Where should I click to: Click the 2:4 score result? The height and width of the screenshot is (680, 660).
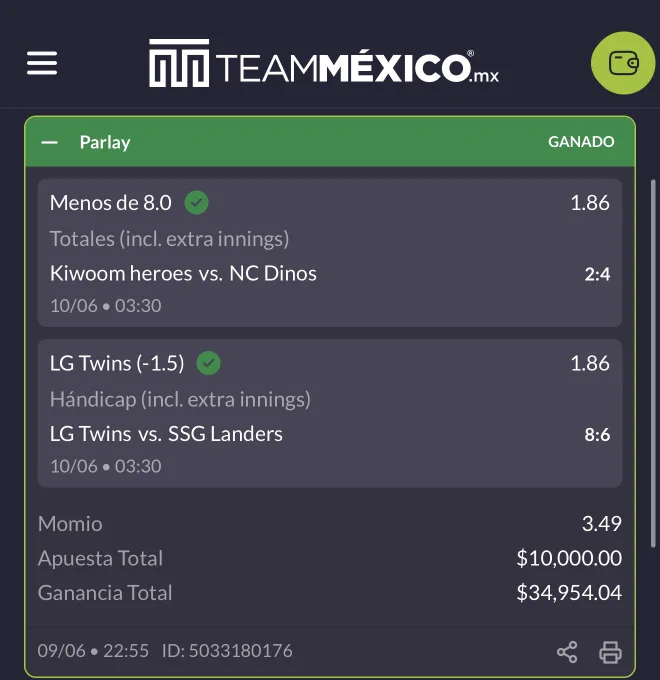pos(597,274)
